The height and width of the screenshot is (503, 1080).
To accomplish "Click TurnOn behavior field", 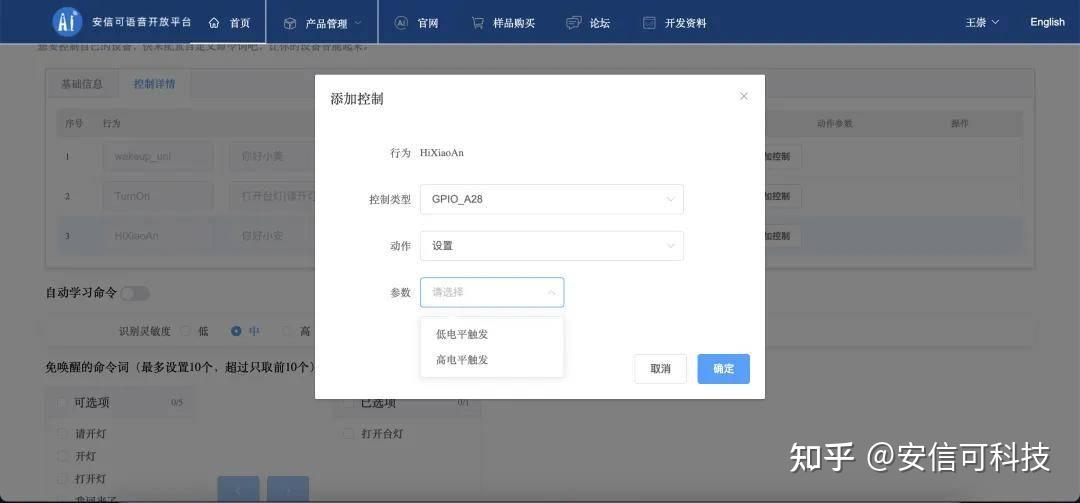I will (158, 196).
